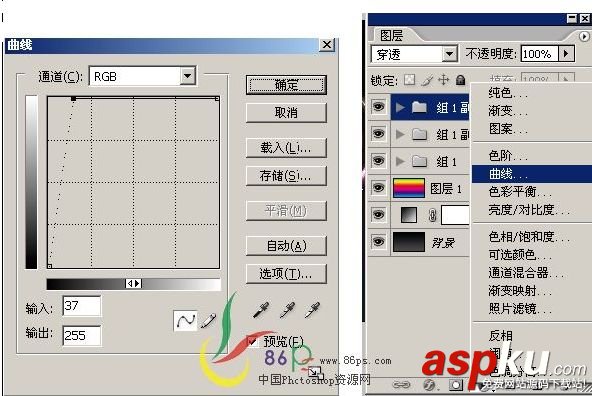This screenshot has width=592, height=396.
Task: Click the 确定 button
Action: (286, 85)
